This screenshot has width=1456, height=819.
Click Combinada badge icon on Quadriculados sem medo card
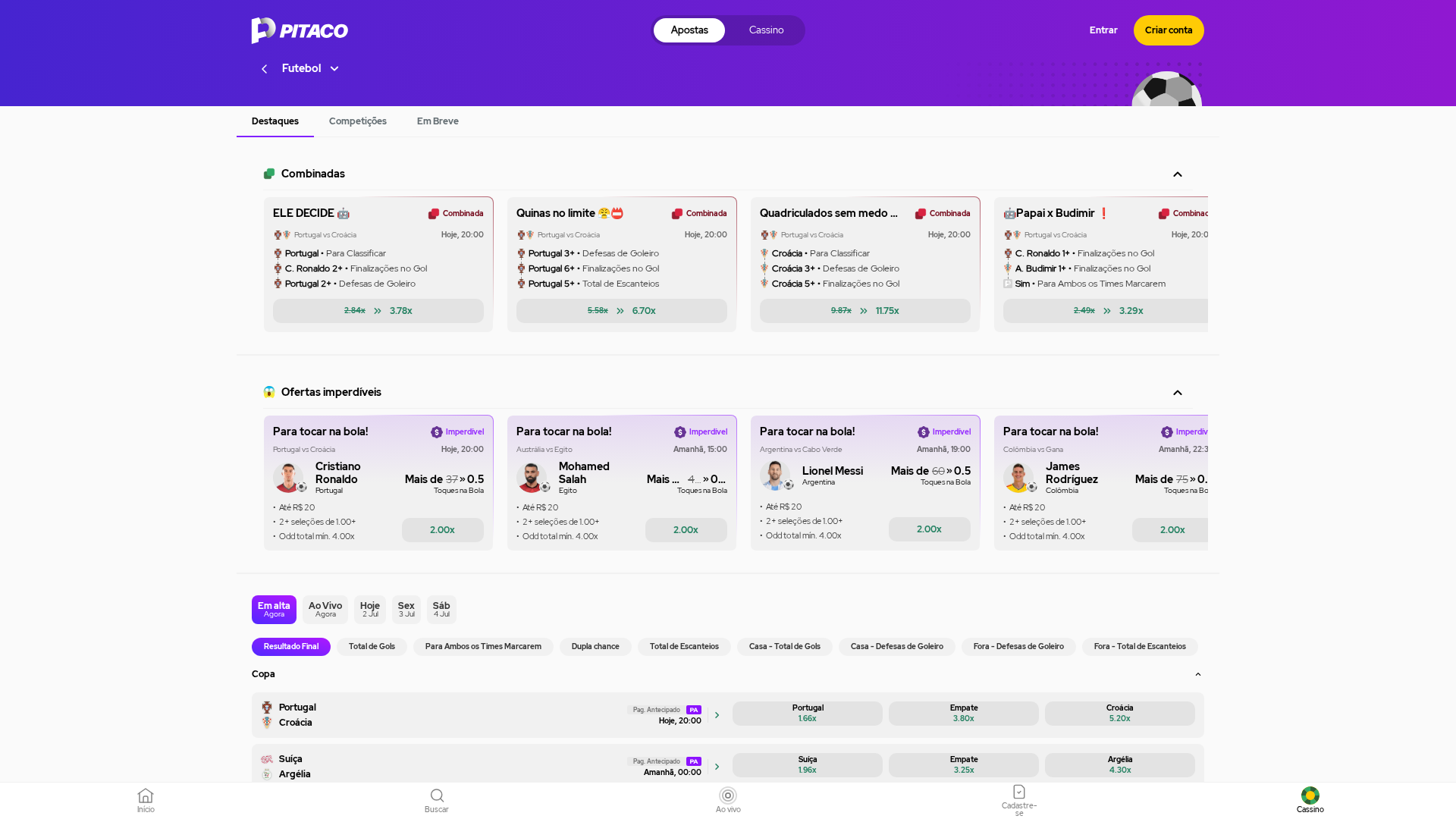pos(921,214)
